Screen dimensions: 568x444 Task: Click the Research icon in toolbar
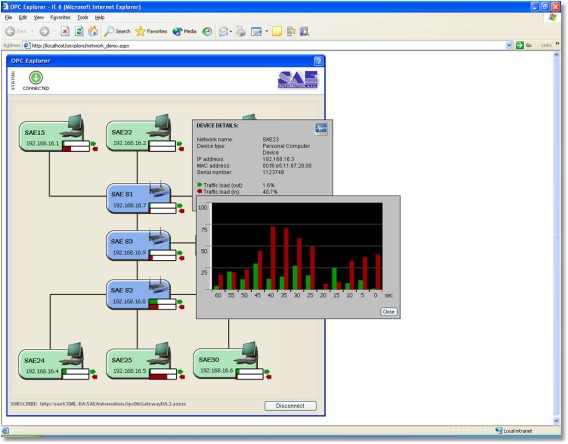tap(304, 32)
